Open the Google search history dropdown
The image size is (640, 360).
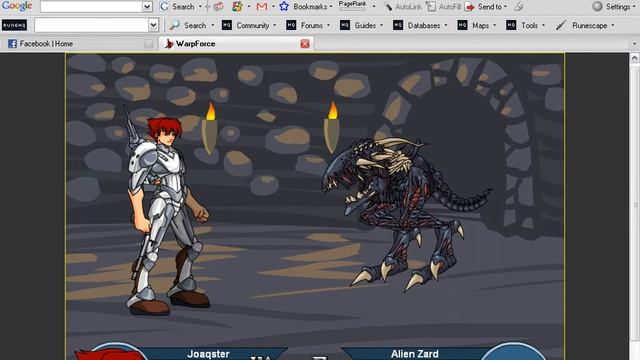147,7
